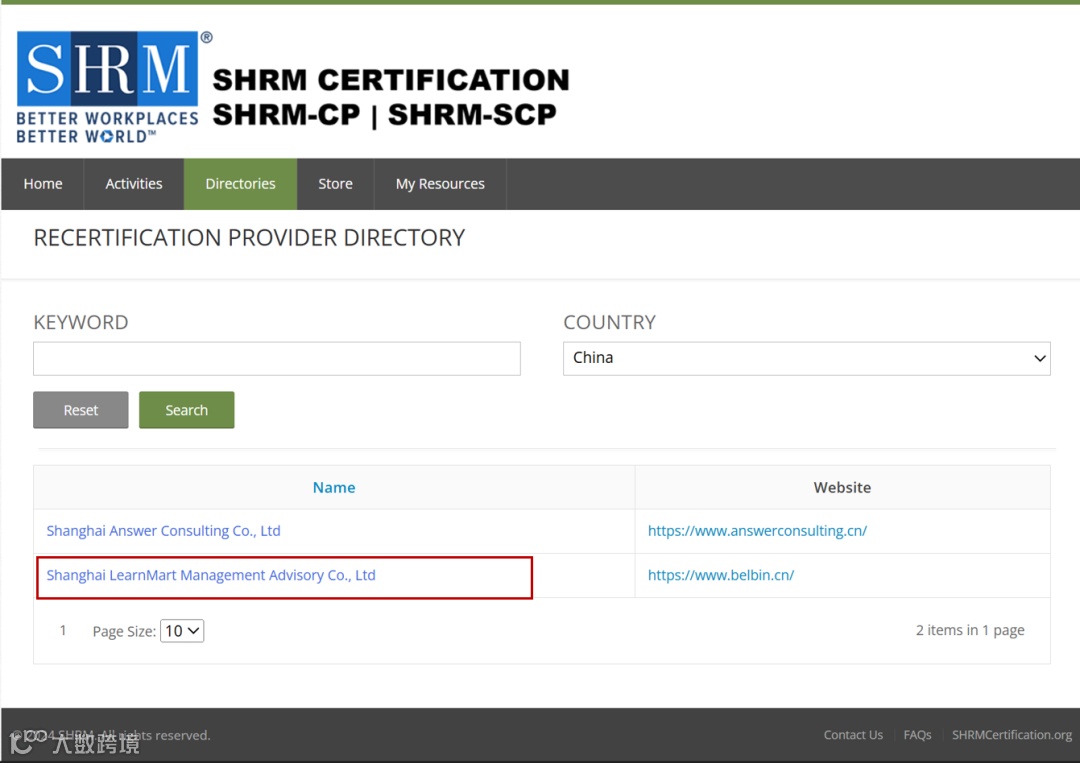Open the Home menu item
Screen dimensions: 1080x763
point(43,184)
